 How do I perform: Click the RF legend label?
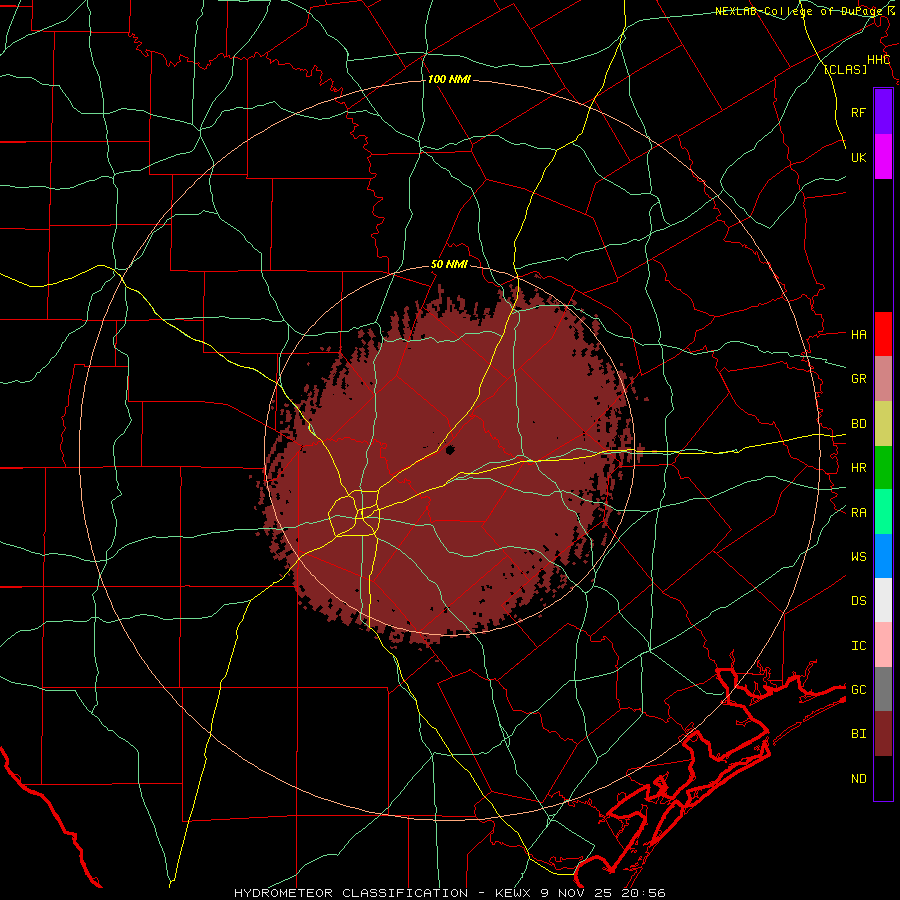858,112
